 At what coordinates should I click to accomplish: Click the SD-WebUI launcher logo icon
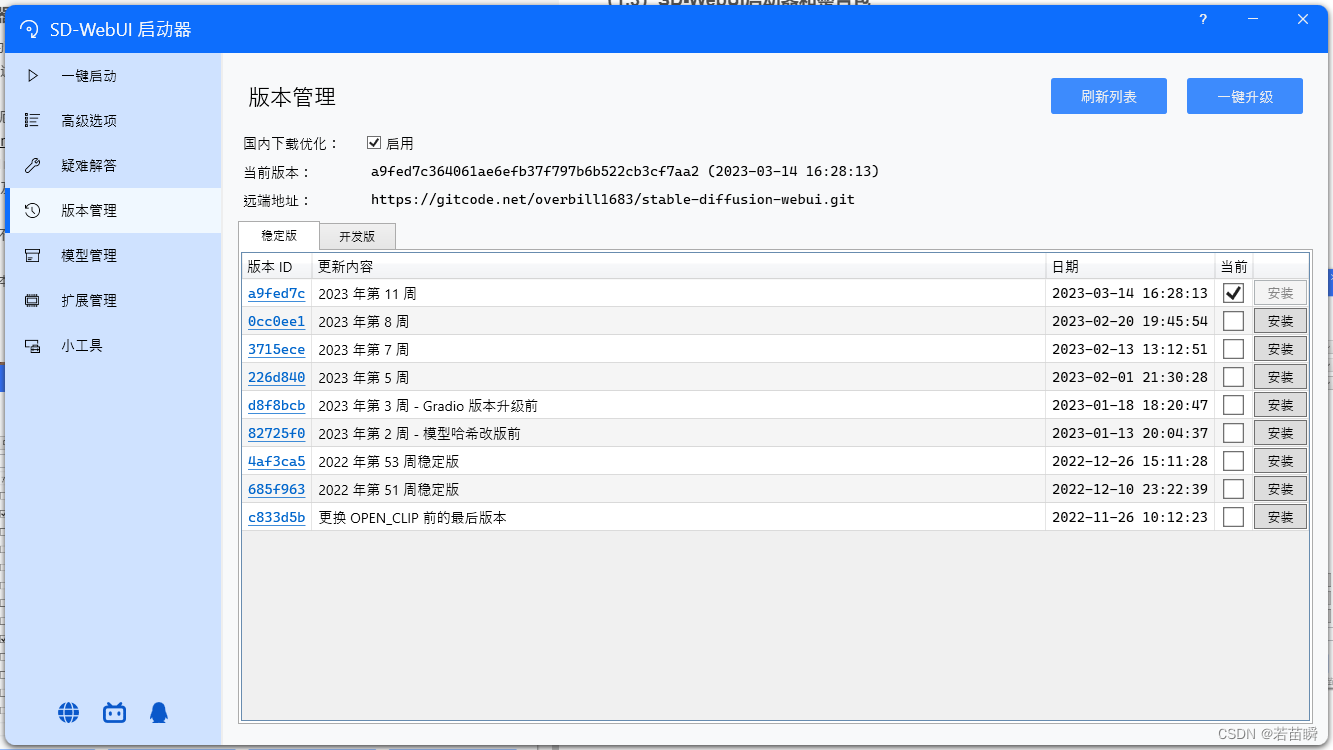[29, 29]
